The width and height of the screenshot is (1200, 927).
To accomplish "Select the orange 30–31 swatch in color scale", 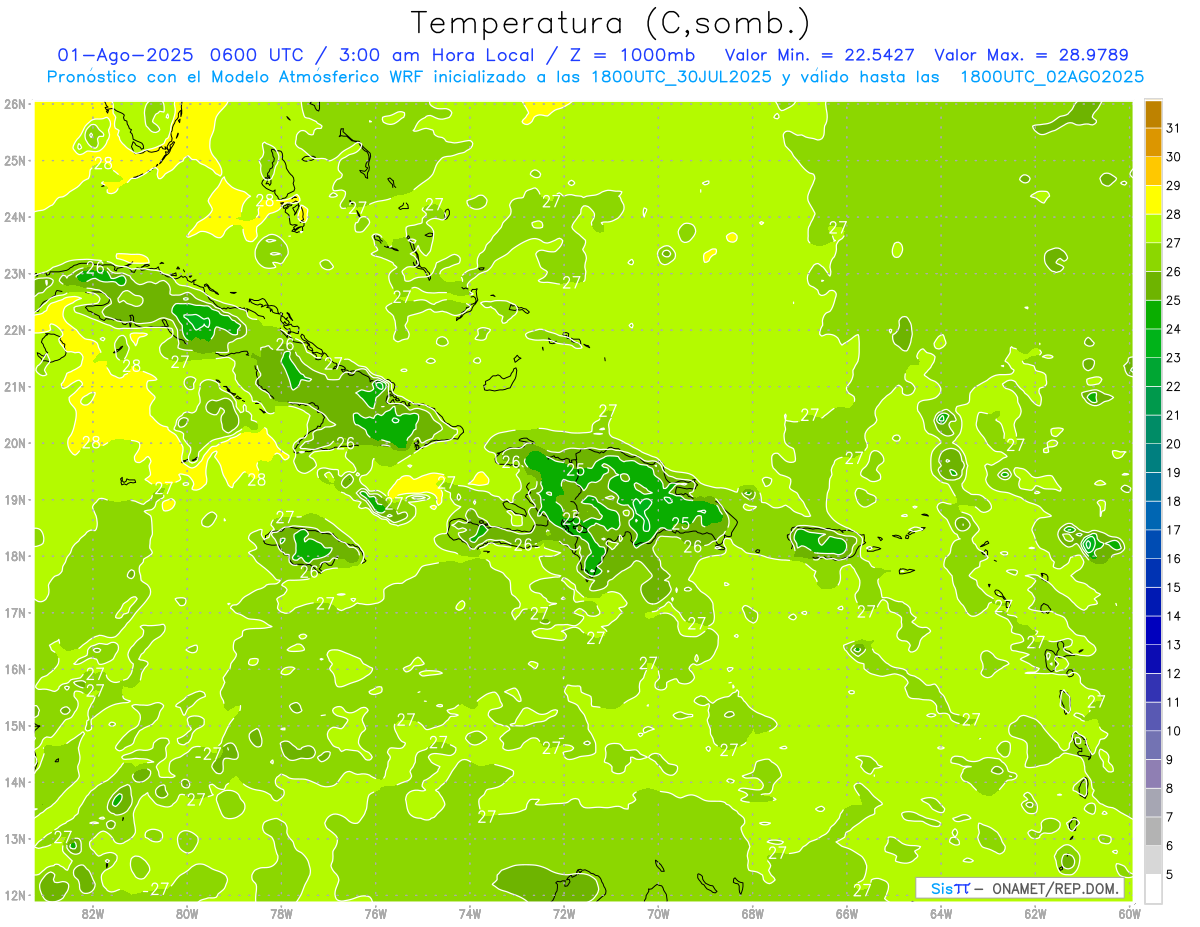I will pos(1154,143).
